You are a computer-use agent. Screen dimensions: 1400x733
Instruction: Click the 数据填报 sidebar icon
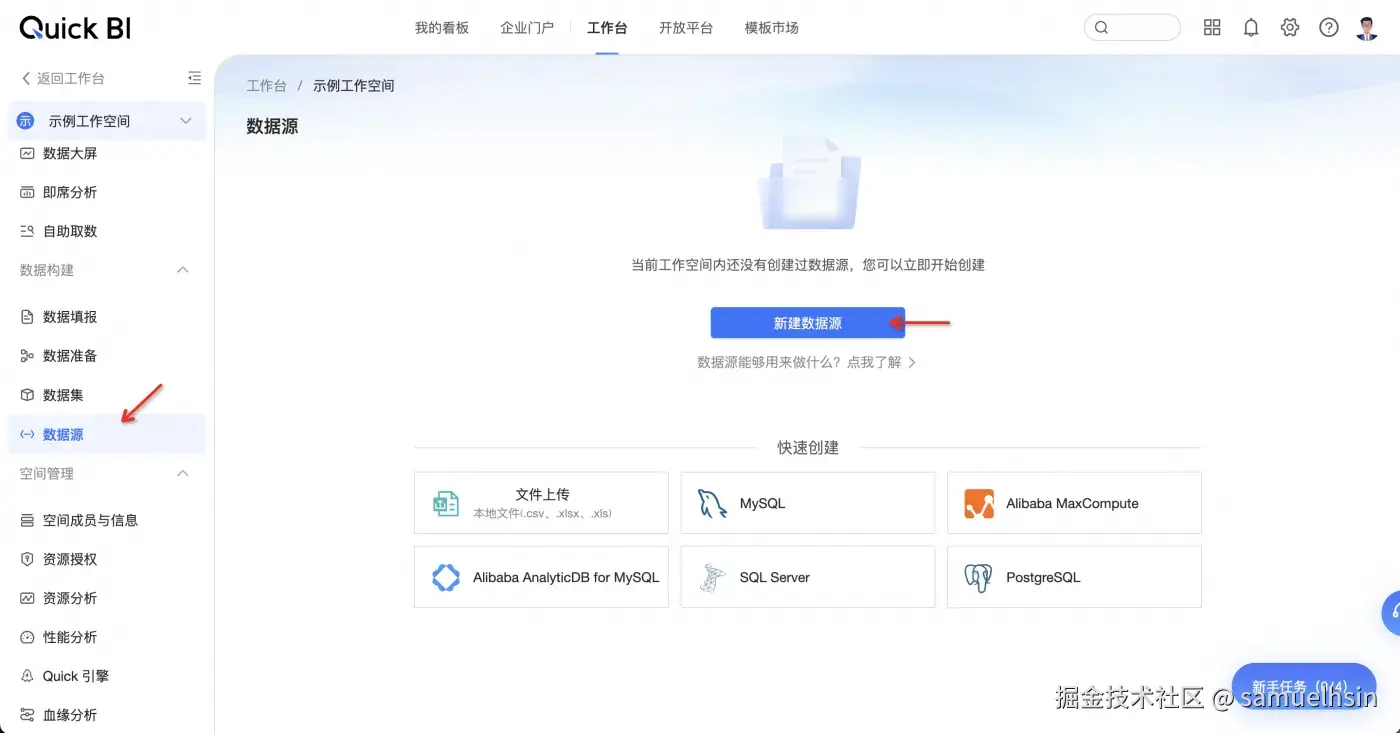[27, 317]
